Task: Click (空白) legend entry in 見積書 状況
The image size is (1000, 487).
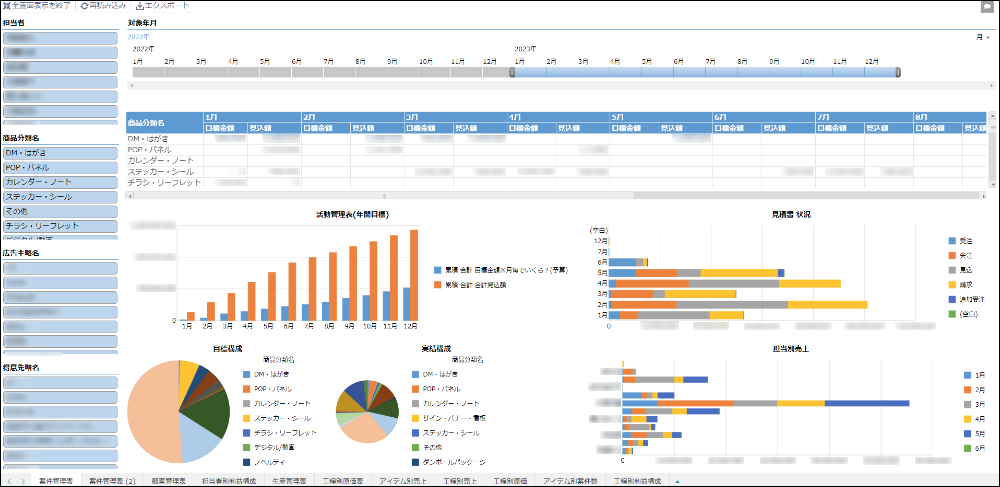Action: 963,314
